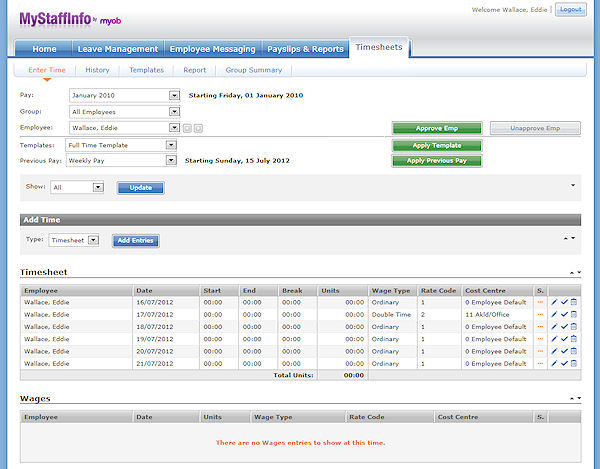Collapse the Wages section
Viewport: 600px width, 469px height.
point(573,398)
